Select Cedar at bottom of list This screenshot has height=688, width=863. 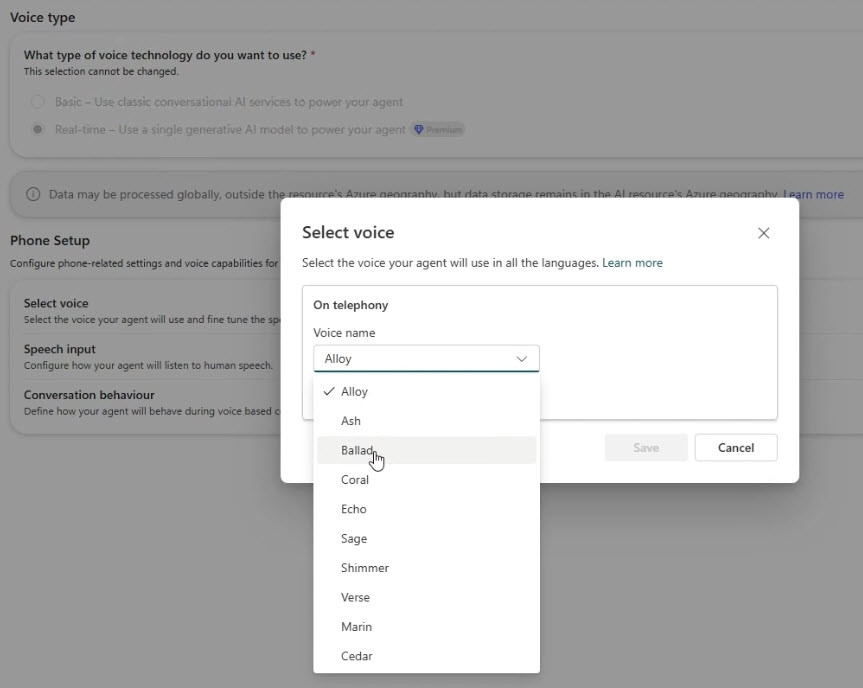[x=426, y=656]
